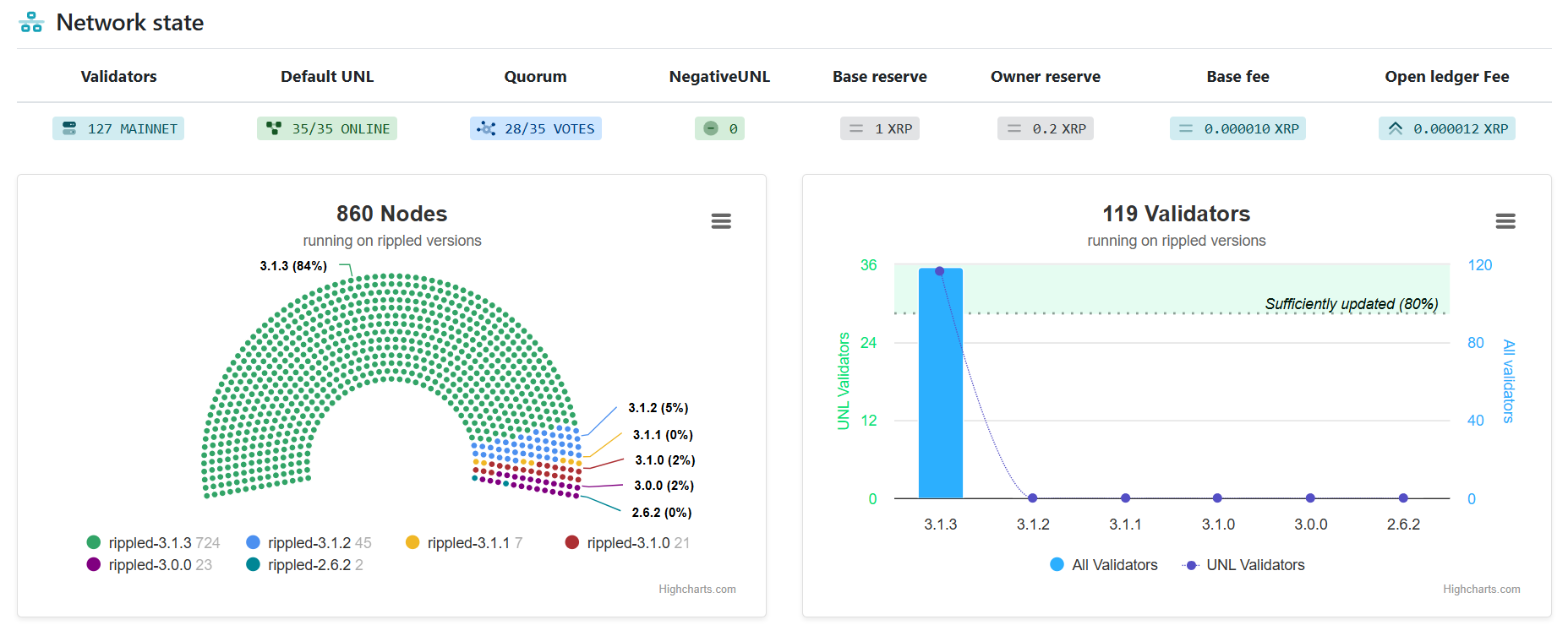Image resolution: width=1568 pixels, height=636 pixels.
Task: Click the 119 Validators chart title
Action: (1177, 214)
